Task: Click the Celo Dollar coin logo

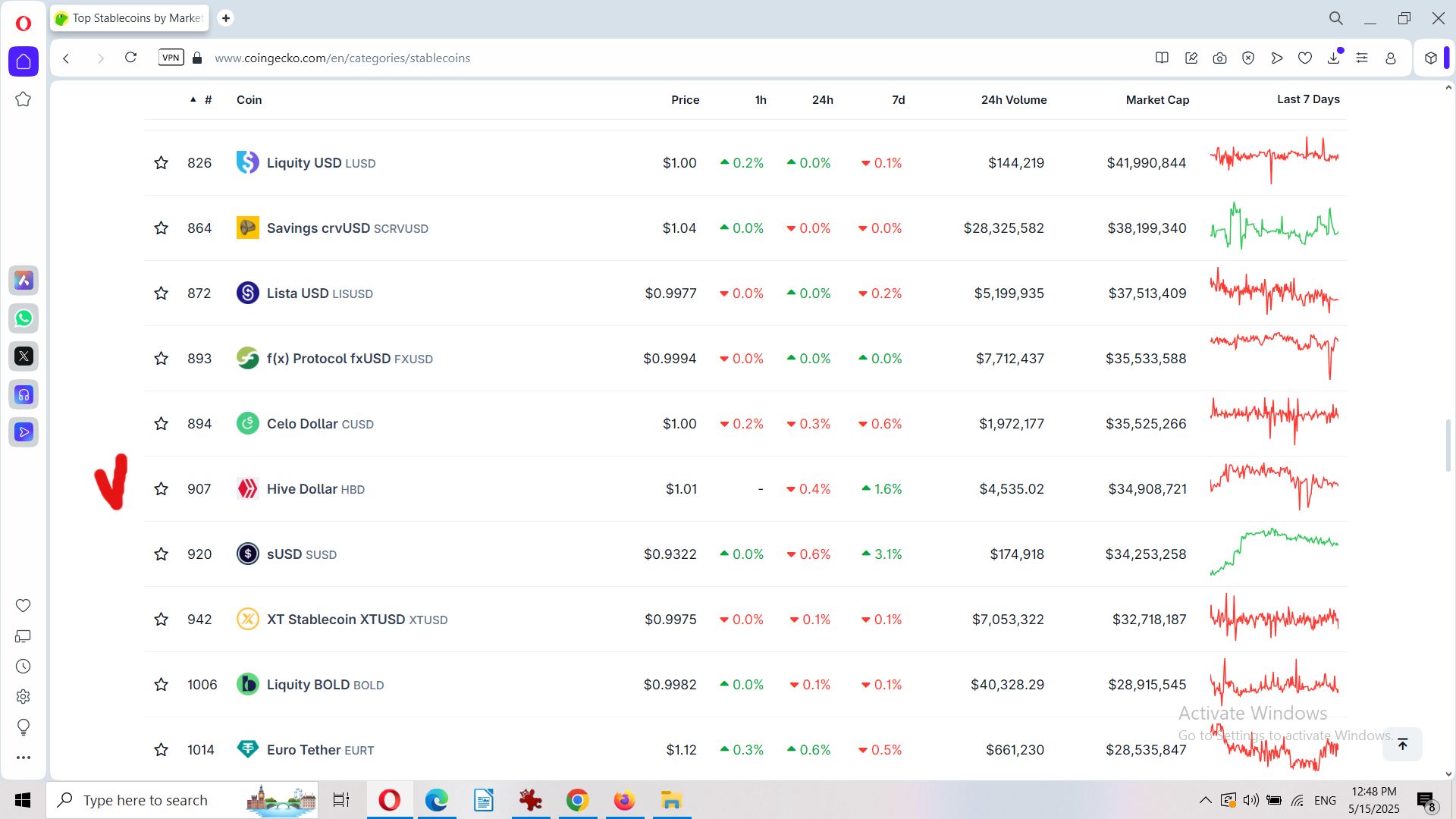Action: coord(248,423)
